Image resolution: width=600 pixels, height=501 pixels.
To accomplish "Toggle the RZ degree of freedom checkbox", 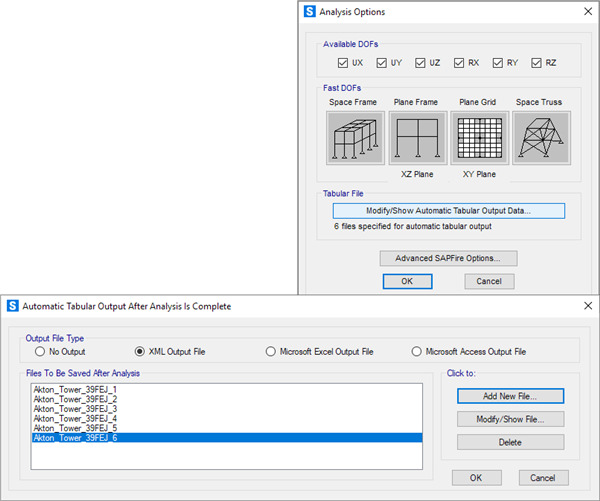I will [538, 63].
